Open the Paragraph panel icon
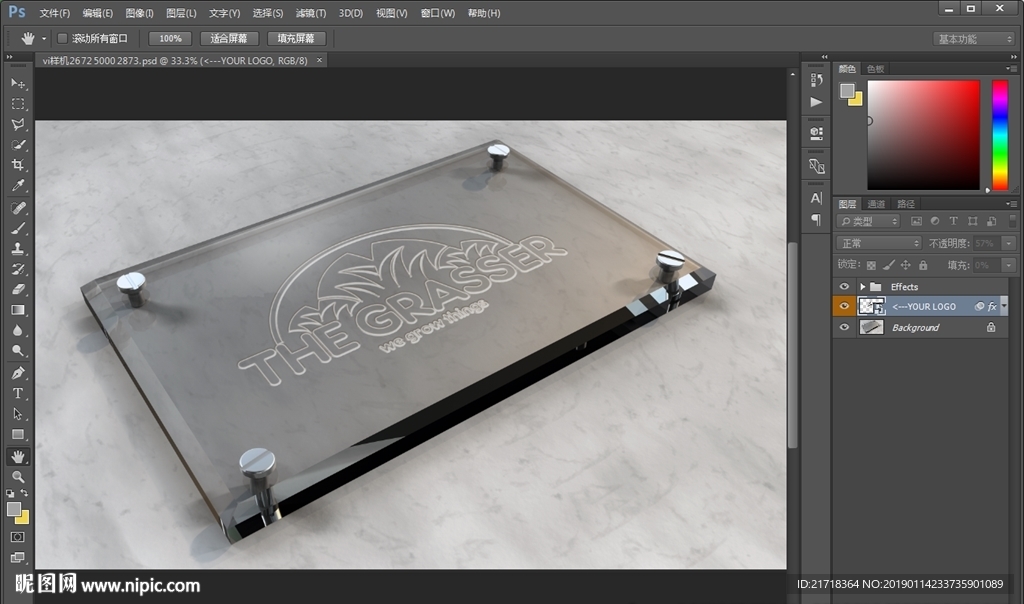Image resolution: width=1024 pixels, height=604 pixels. [x=816, y=219]
